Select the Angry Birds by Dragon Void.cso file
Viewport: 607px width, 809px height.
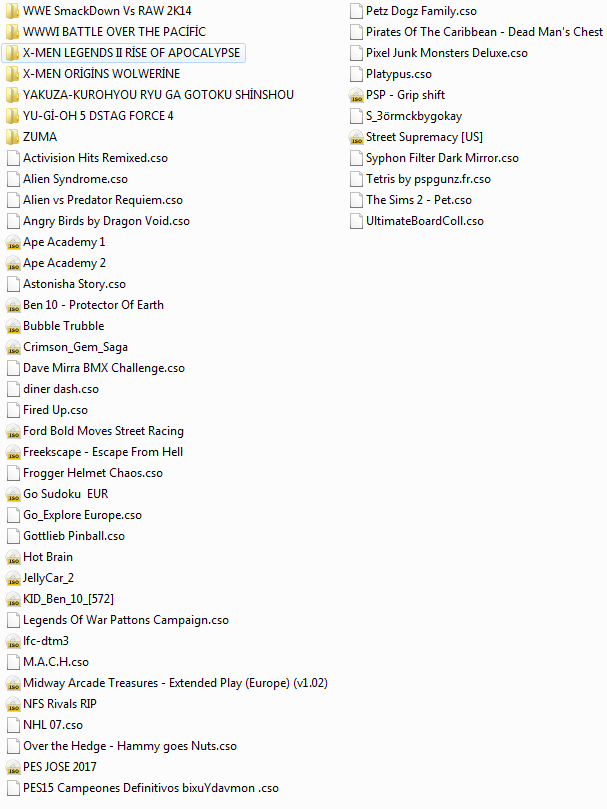[x=106, y=221]
